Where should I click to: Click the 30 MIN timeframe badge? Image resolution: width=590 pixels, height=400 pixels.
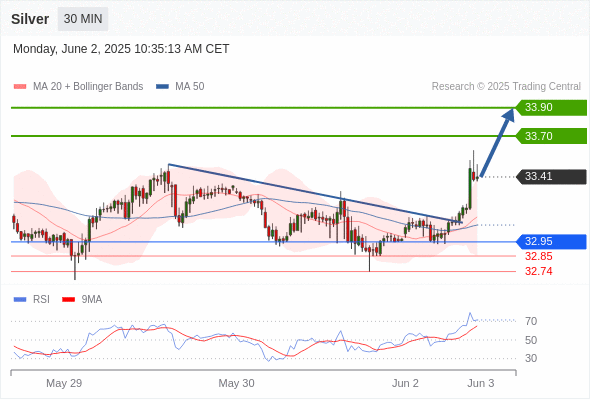(83, 19)
